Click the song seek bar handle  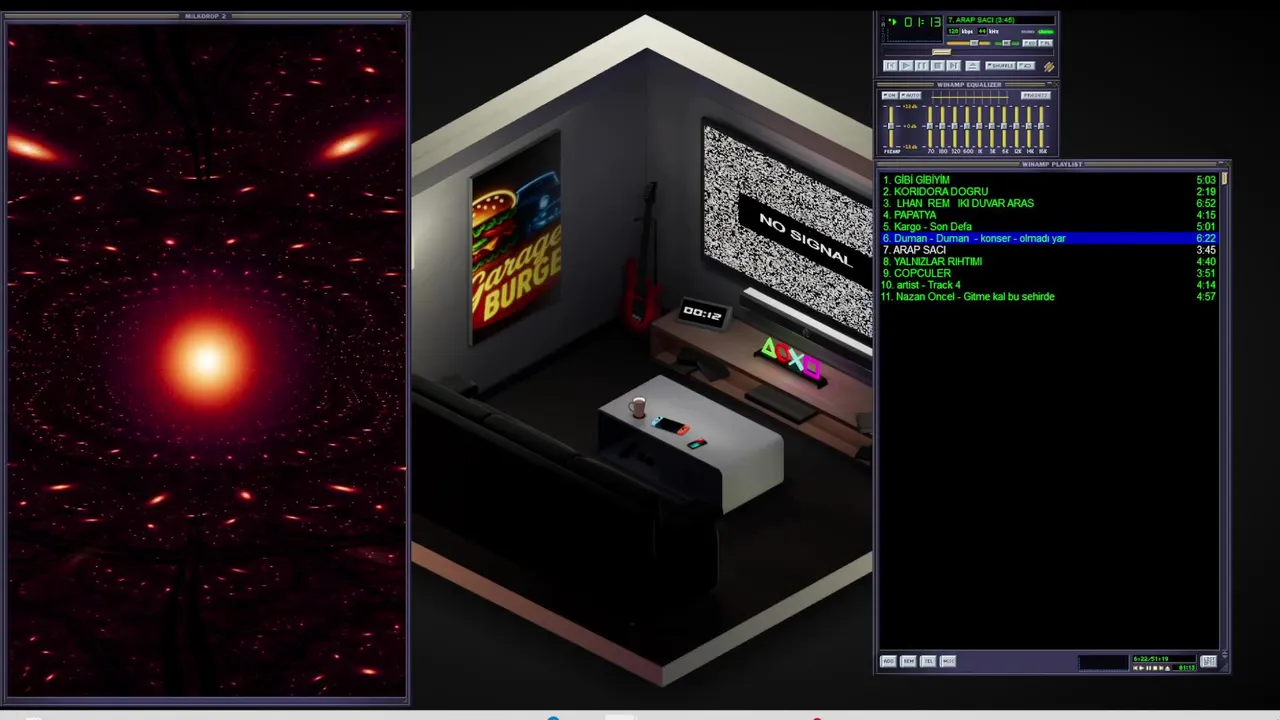pos(942,52)
